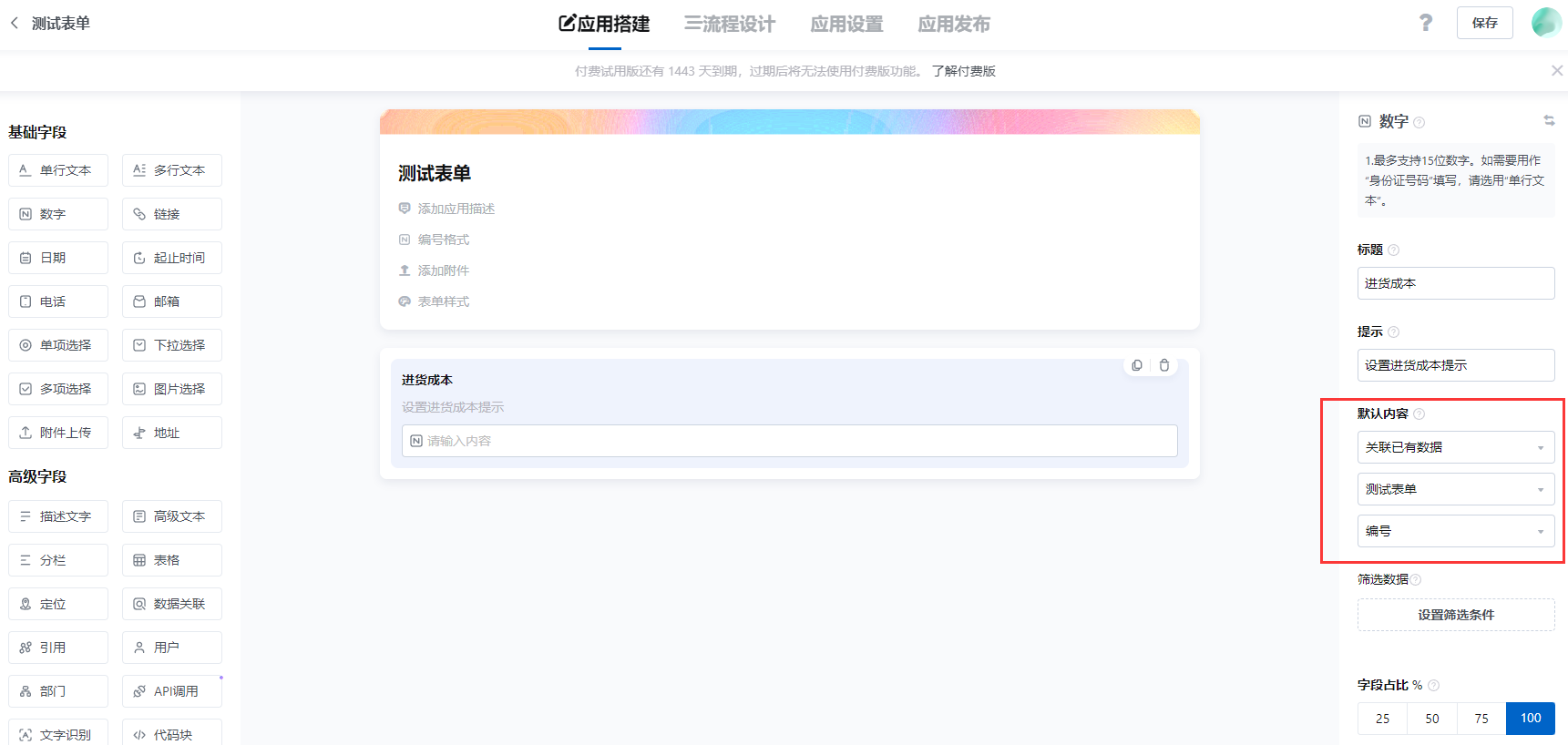Switch field type icon beside 数字

(1549, 120)
